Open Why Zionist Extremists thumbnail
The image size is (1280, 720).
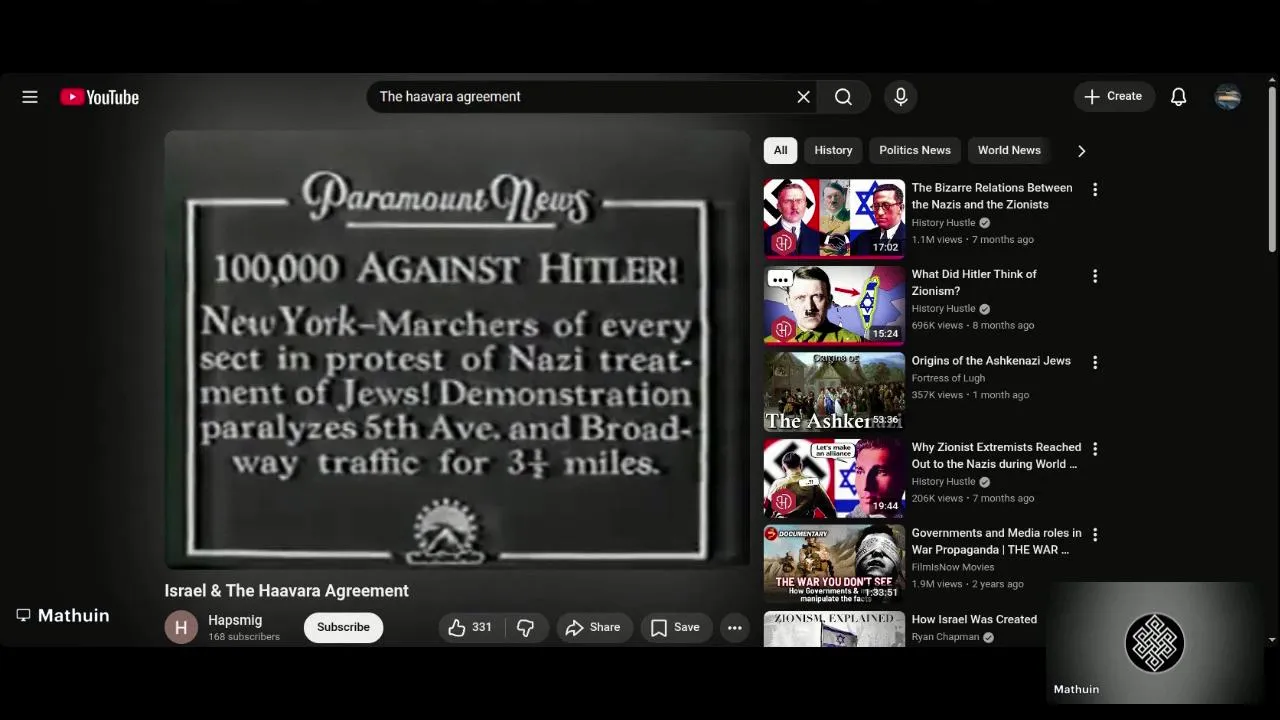click(x=834, y=478)
